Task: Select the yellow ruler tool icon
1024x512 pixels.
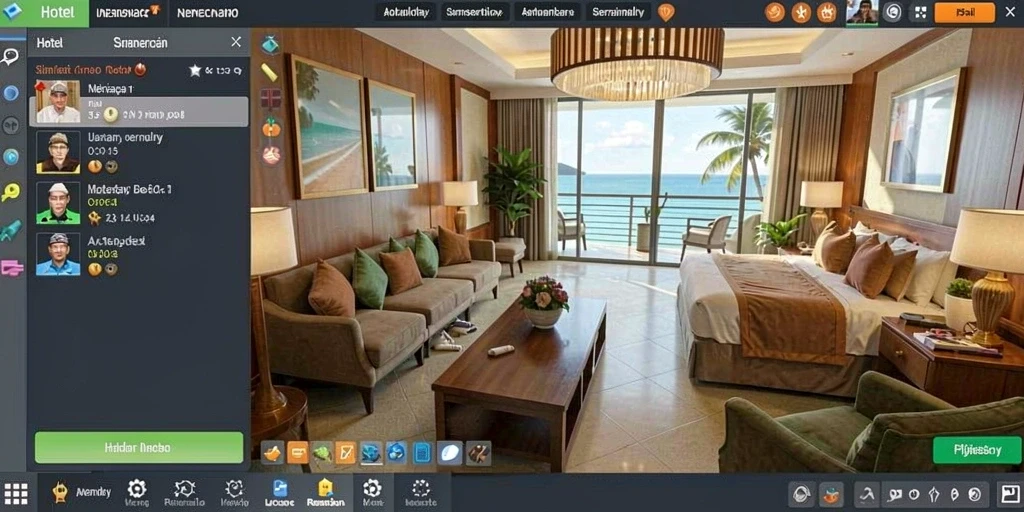Action: [269, 72]
